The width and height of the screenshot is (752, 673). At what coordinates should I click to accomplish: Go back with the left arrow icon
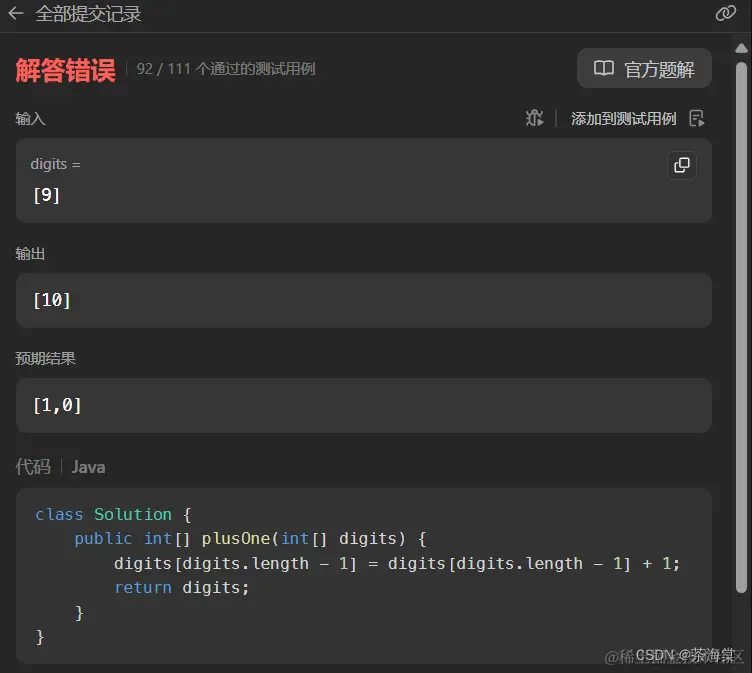click(16, 13)
